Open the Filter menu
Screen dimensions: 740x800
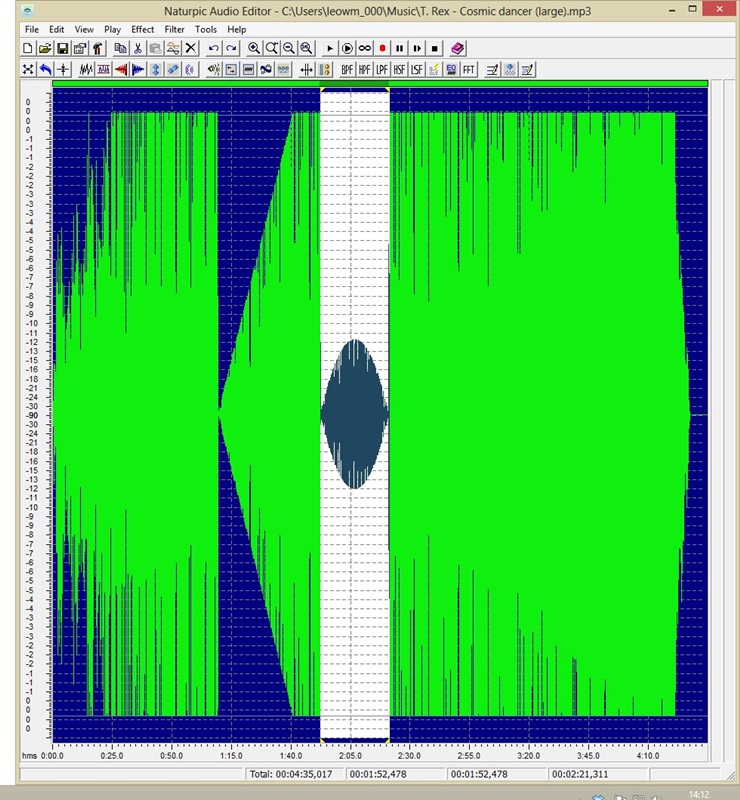(x=175, y=30)
